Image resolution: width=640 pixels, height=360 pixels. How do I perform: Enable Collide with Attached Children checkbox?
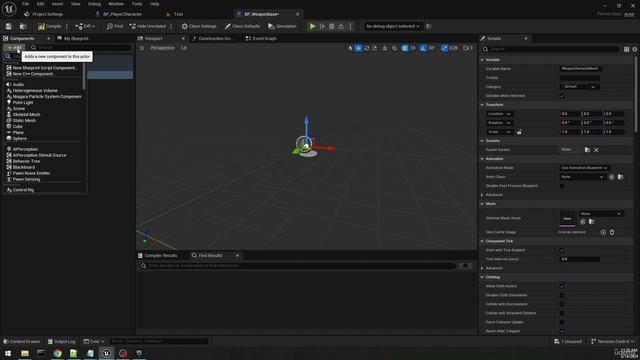coord(562,313)
